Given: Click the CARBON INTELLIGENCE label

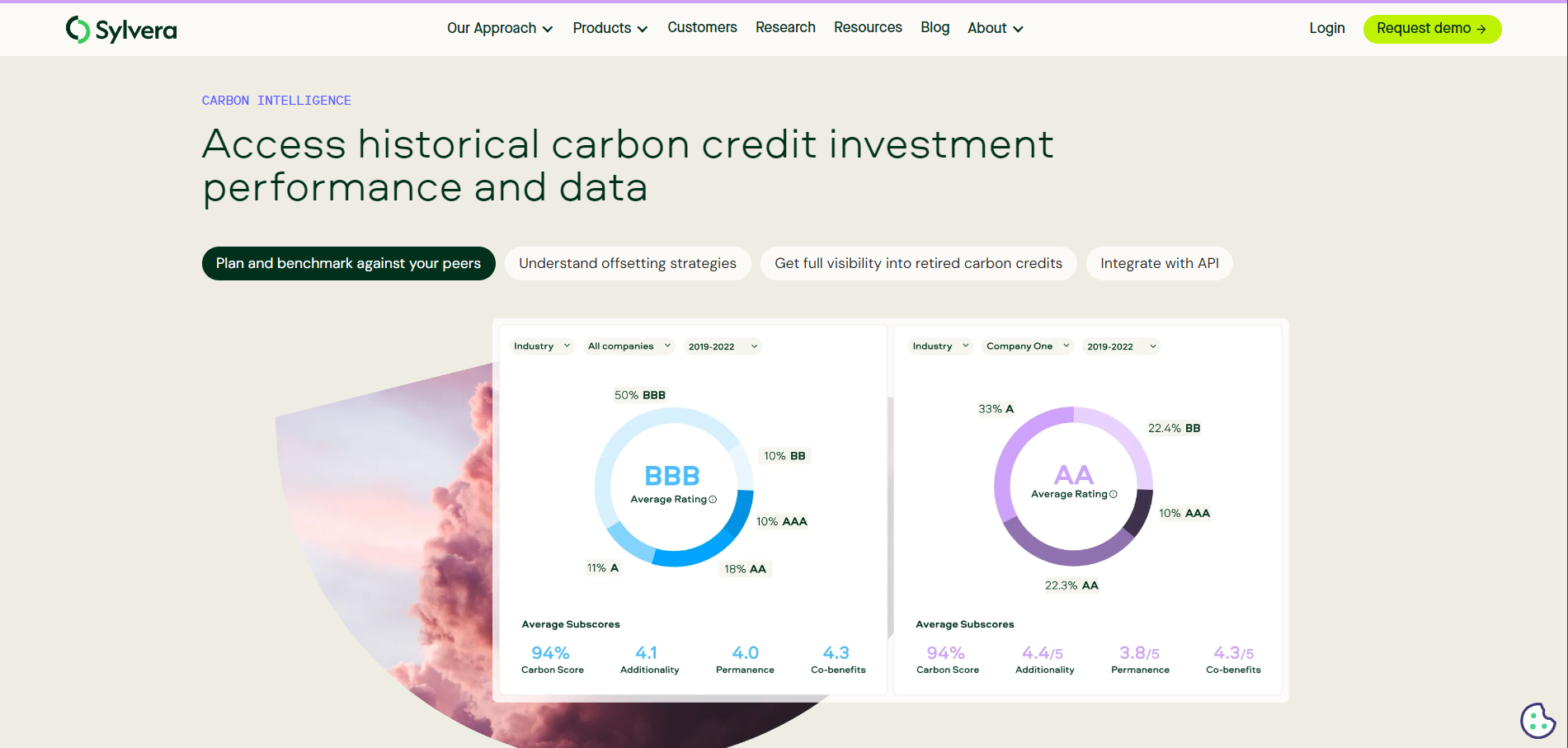Looking at the screenshot, I should click(x=276, y=101).
